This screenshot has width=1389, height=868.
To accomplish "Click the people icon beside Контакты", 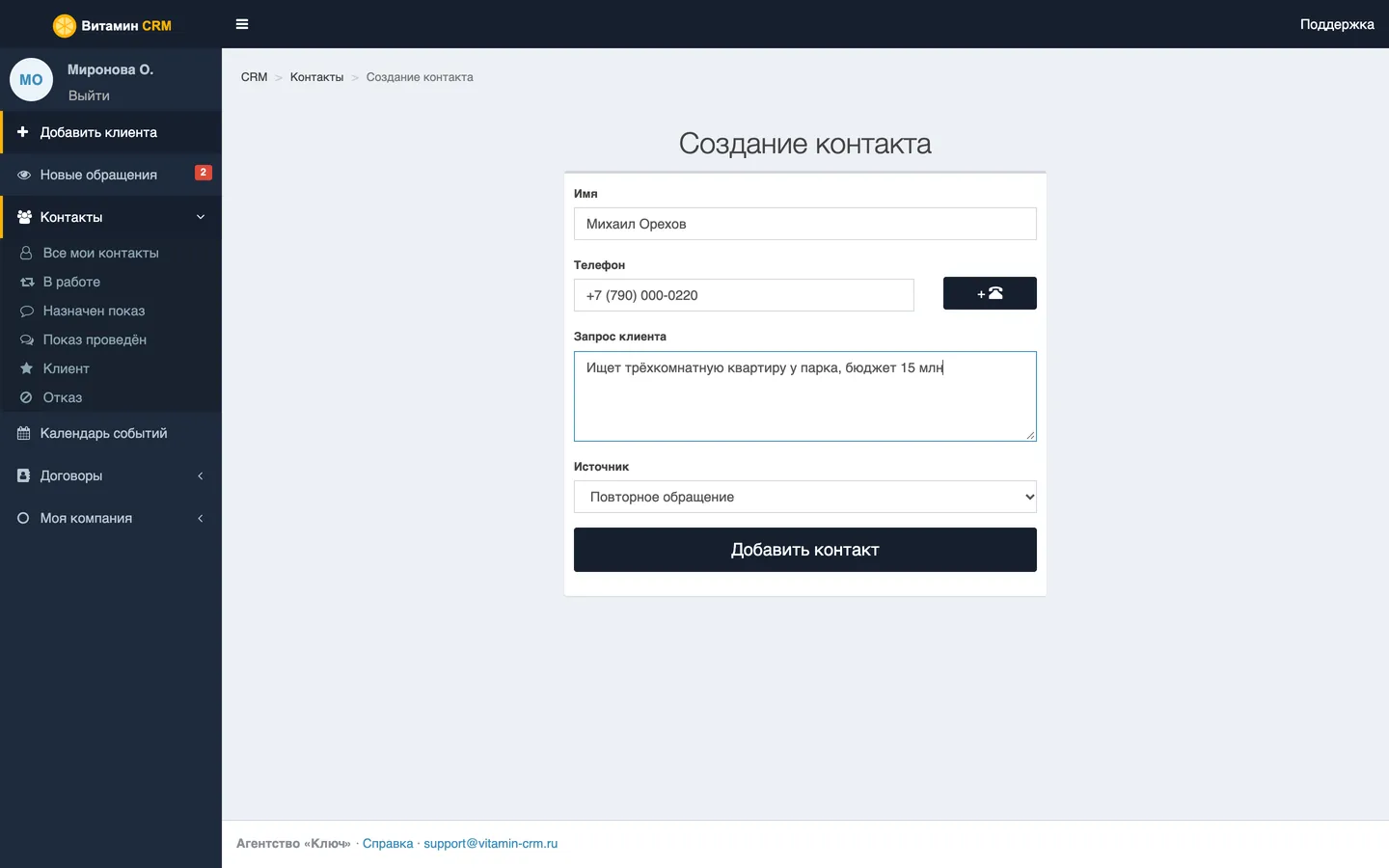I will (24, 217).
